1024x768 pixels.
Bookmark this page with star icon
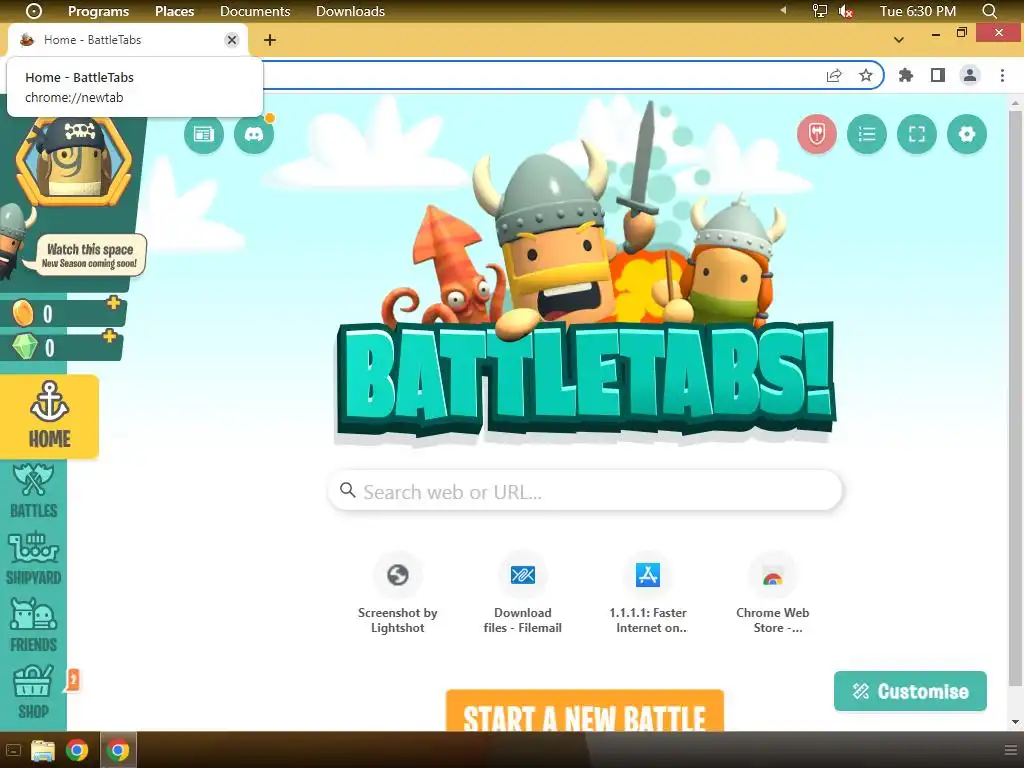[866, 76]
